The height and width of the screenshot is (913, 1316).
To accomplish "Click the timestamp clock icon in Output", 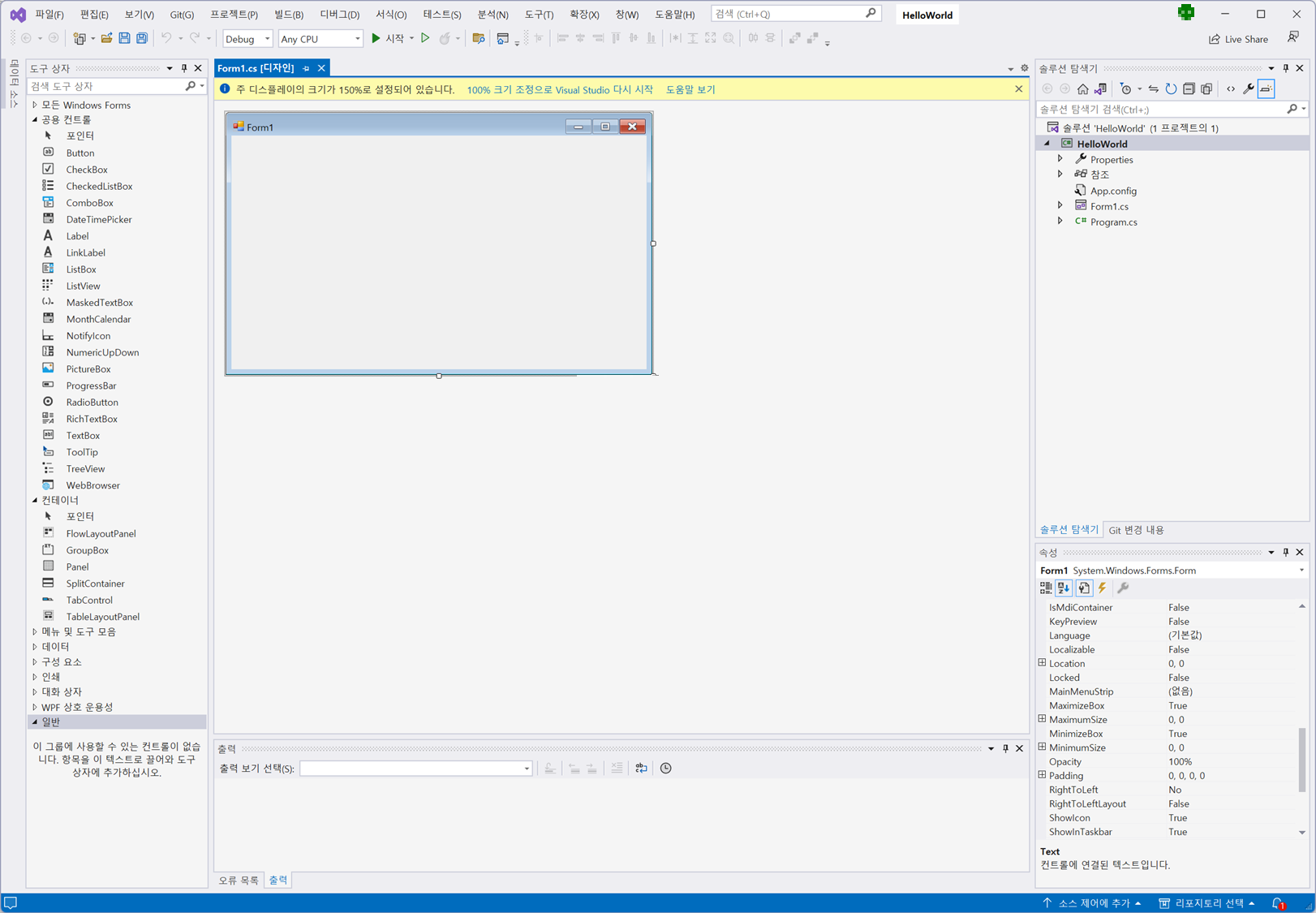I will pos(666,768).
